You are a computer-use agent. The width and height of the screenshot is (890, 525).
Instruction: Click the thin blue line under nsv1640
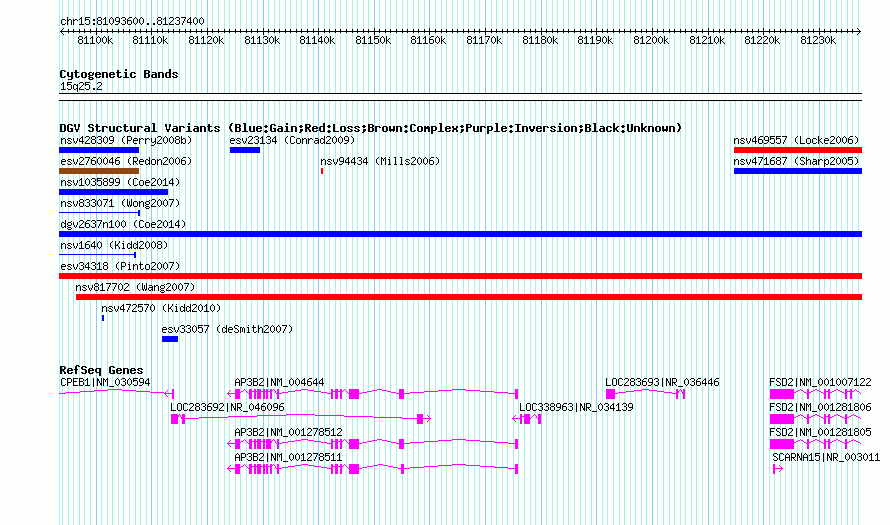[x=97, y=255]
